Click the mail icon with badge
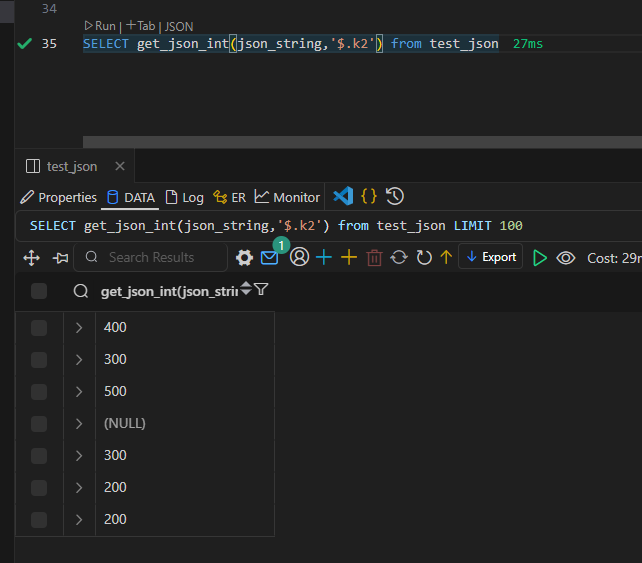 [x=269, y=258]
